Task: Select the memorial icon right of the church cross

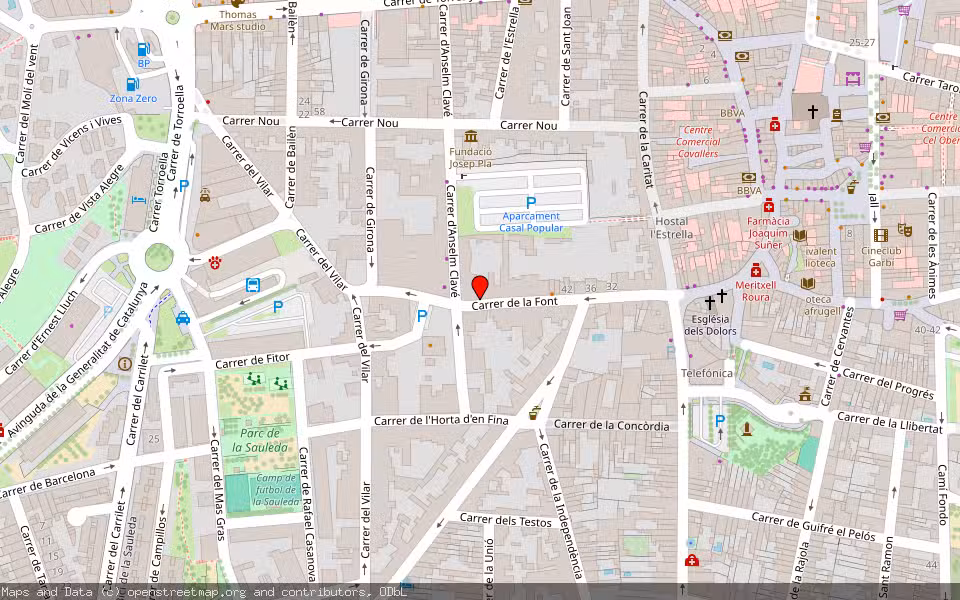Action: coord(837,115)
